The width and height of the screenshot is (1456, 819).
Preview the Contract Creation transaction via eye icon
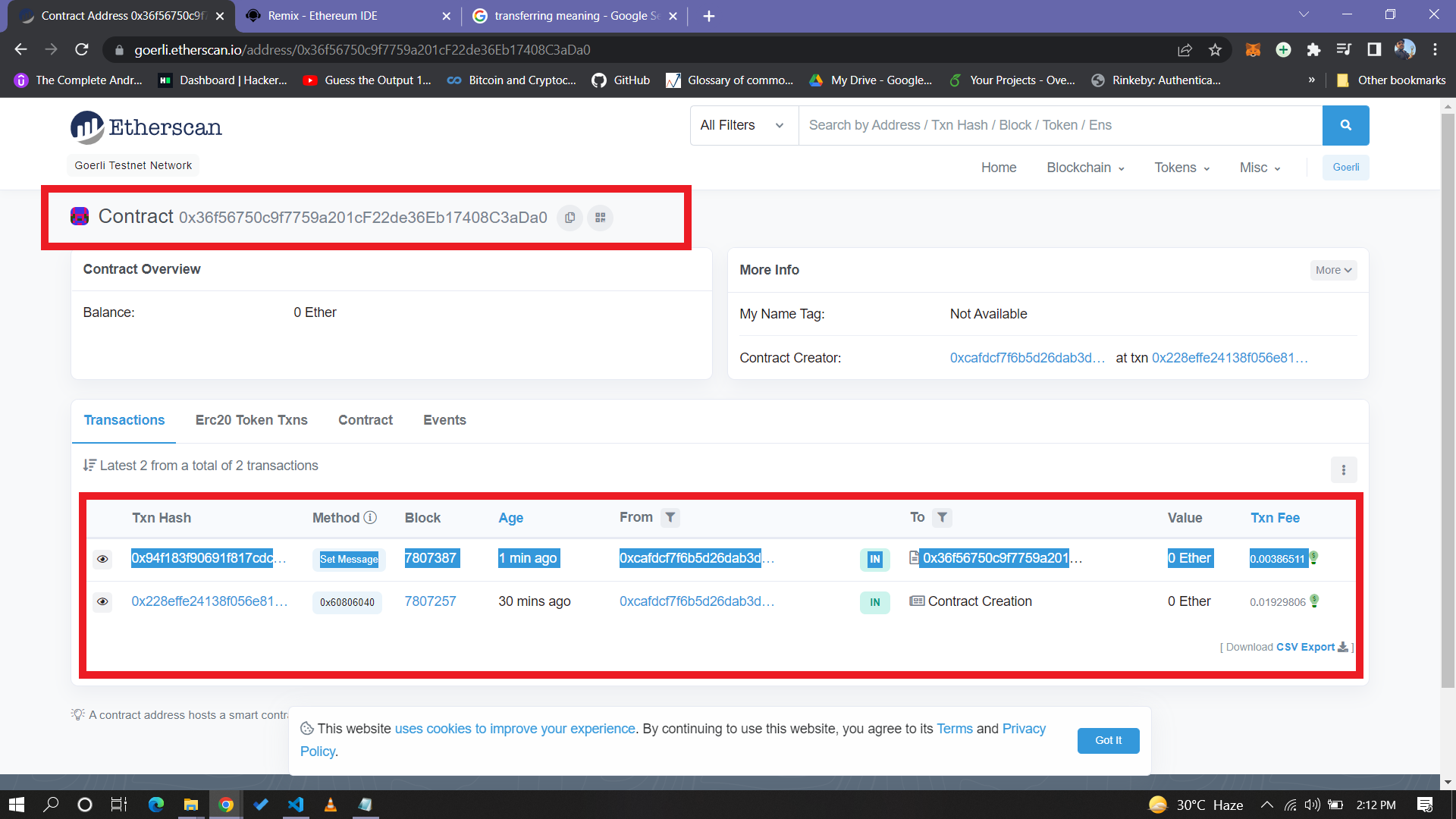(102, 602)
